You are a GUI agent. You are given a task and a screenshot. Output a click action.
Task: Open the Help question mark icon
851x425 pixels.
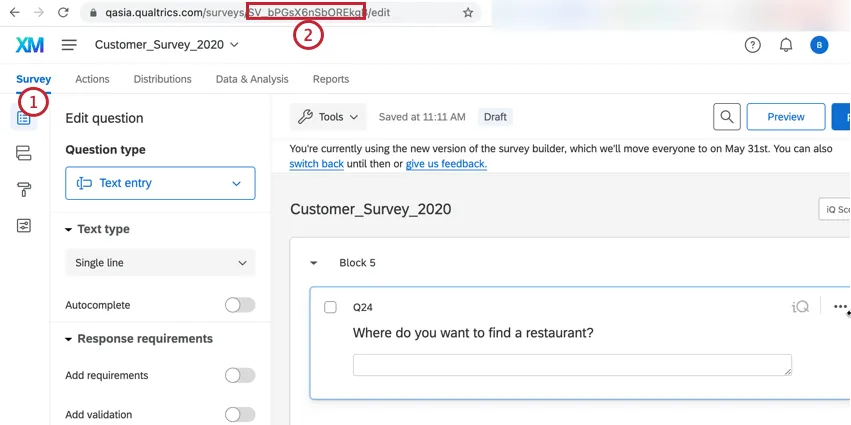753,45
